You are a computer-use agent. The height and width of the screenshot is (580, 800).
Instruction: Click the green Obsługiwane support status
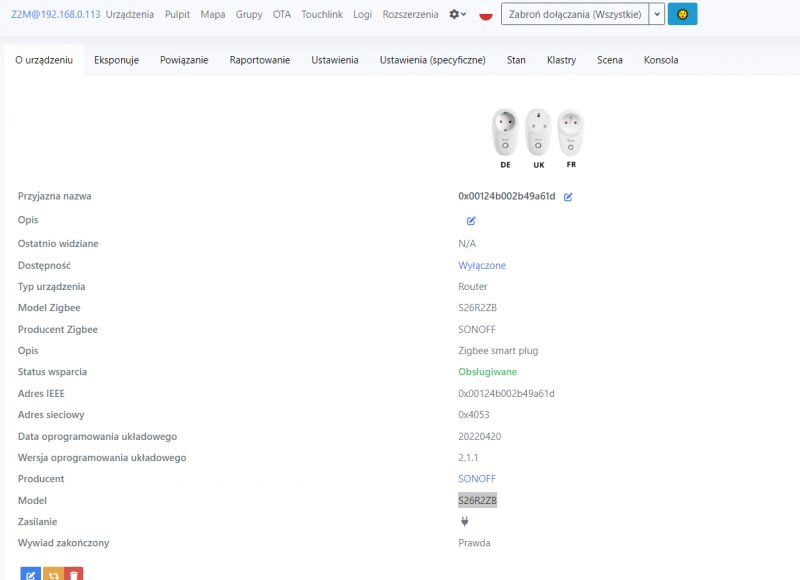[487, 372]
